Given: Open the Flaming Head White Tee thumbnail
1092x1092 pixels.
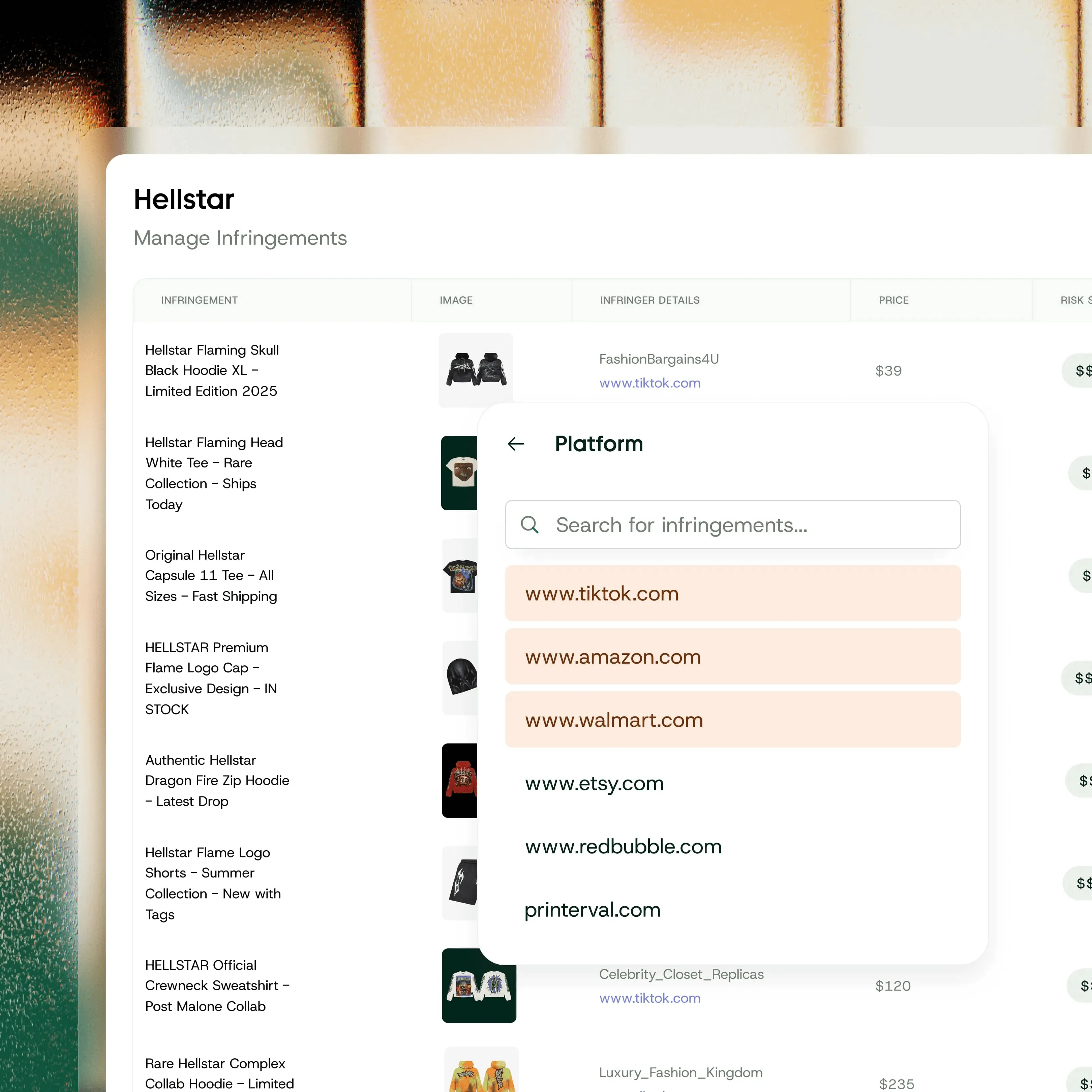Looking at the screenshot, I should (x=459, y=473).
